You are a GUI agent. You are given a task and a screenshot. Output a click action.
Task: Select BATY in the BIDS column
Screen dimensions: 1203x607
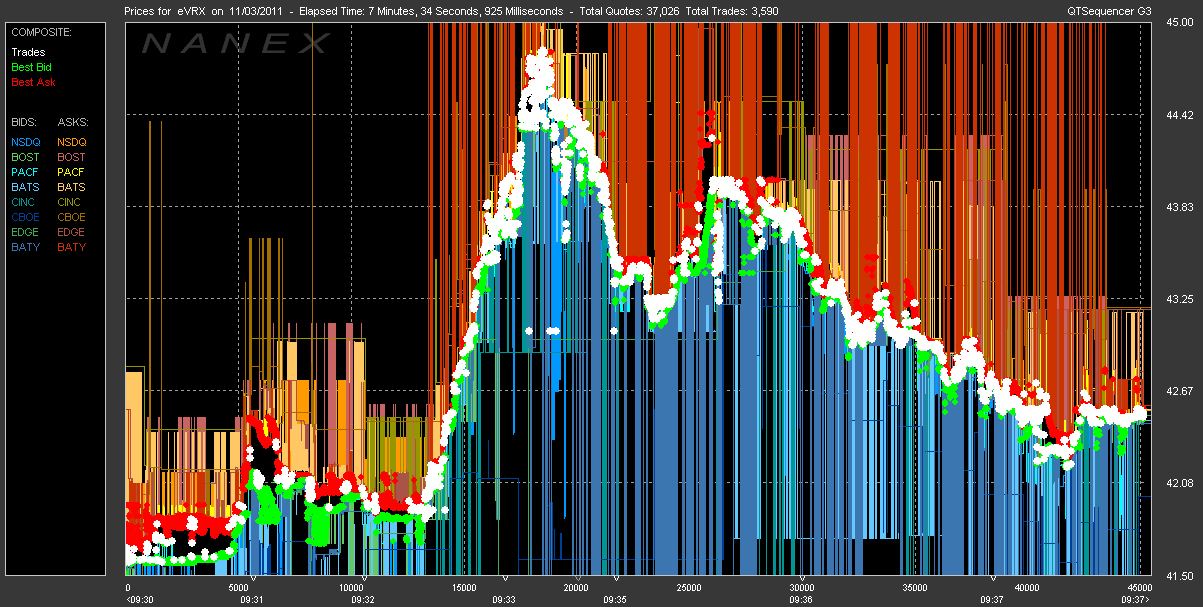click(25, 247)
